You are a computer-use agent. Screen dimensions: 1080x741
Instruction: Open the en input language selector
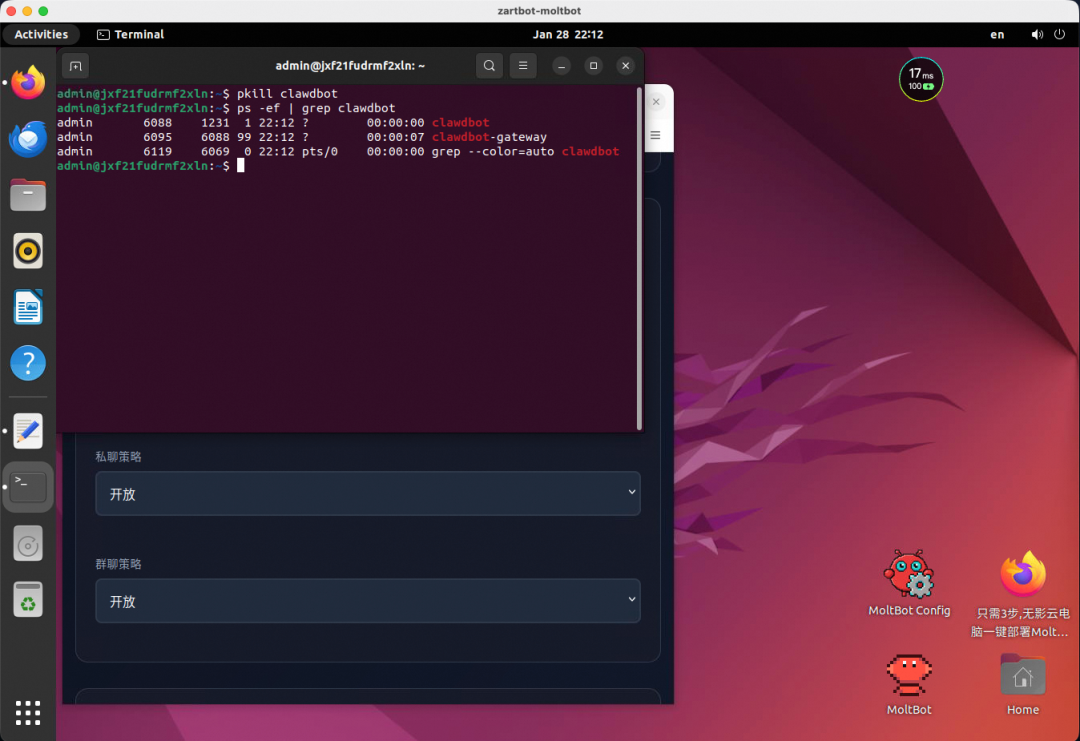coord(997,34)
